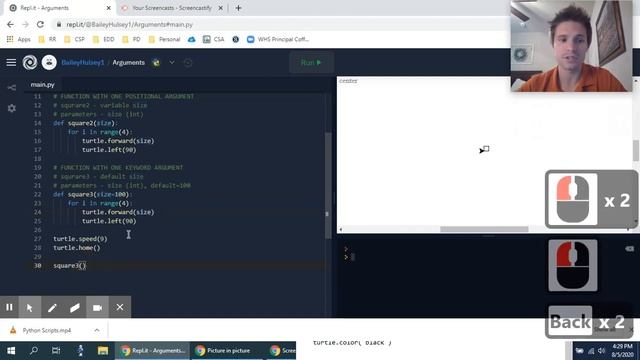
Task: Click the editor vertical scrollbar
Action: (328, 186)
